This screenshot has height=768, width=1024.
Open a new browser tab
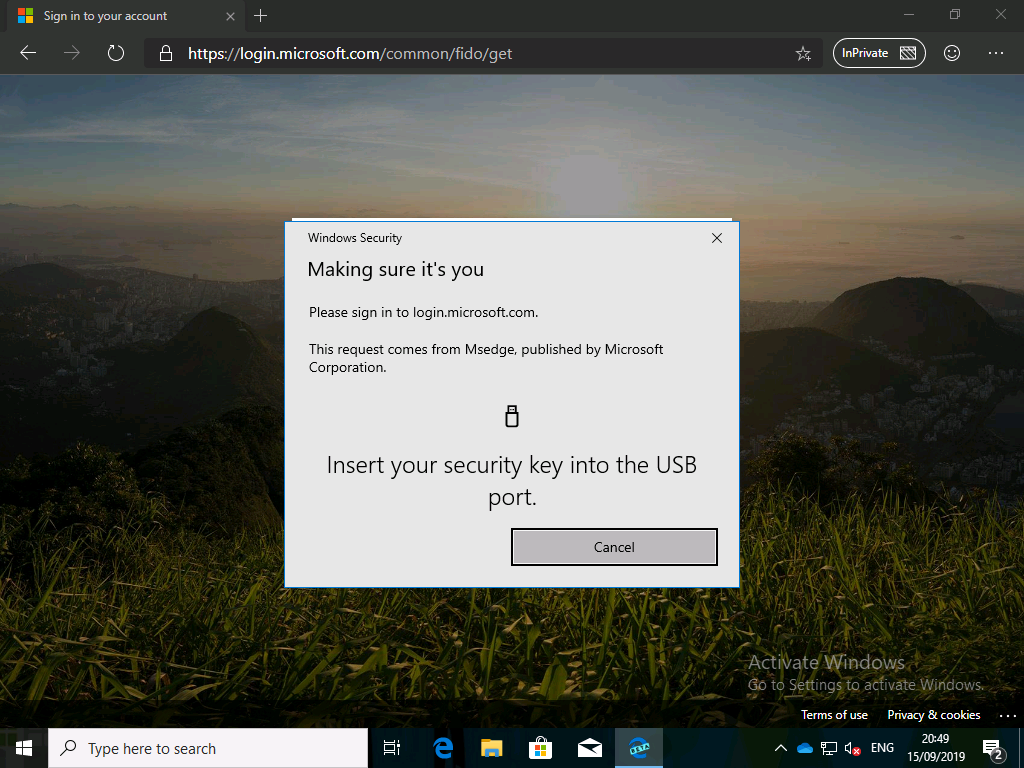click(258, 15)
